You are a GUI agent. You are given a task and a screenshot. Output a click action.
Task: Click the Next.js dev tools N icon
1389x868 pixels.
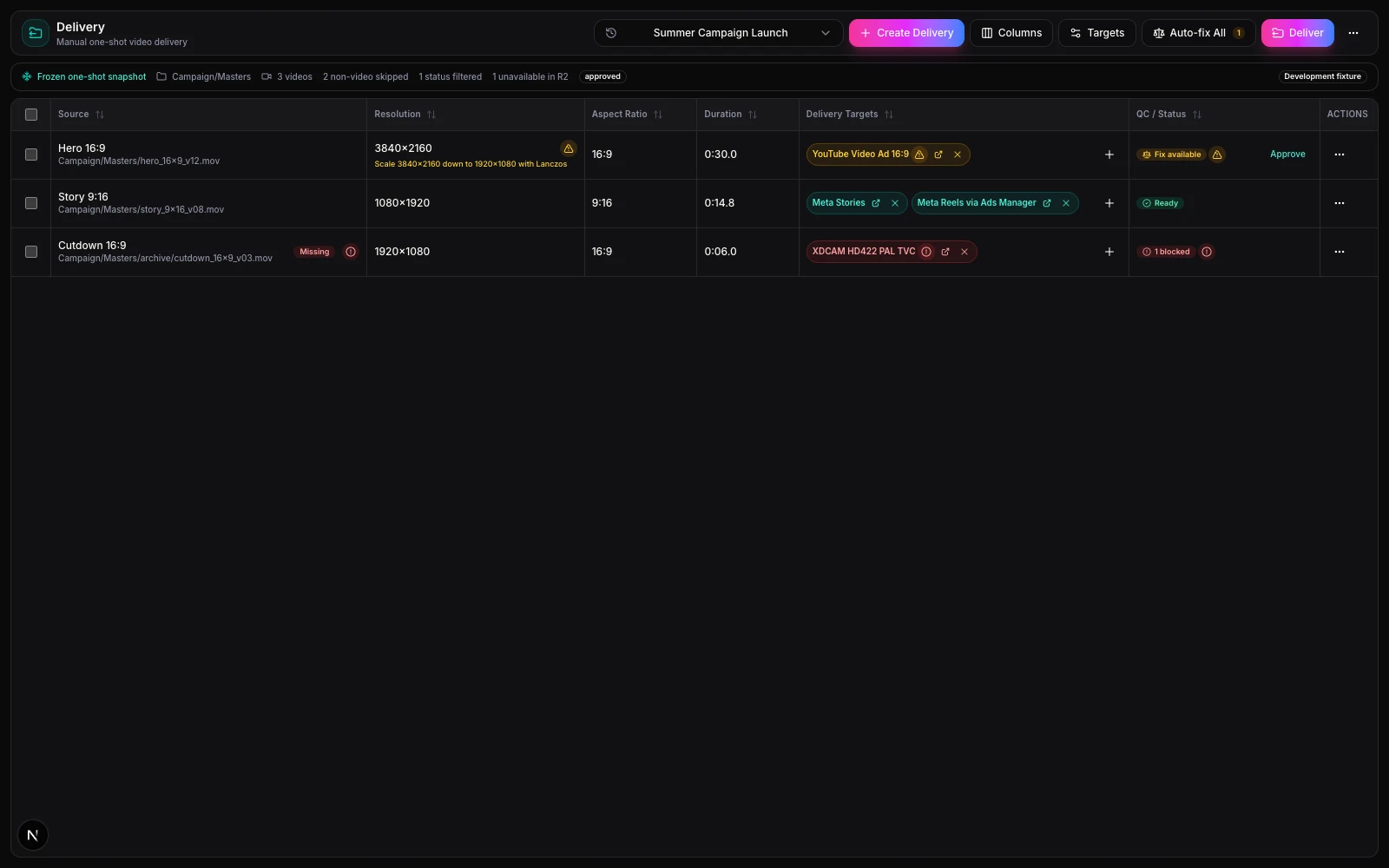[33, 835]
